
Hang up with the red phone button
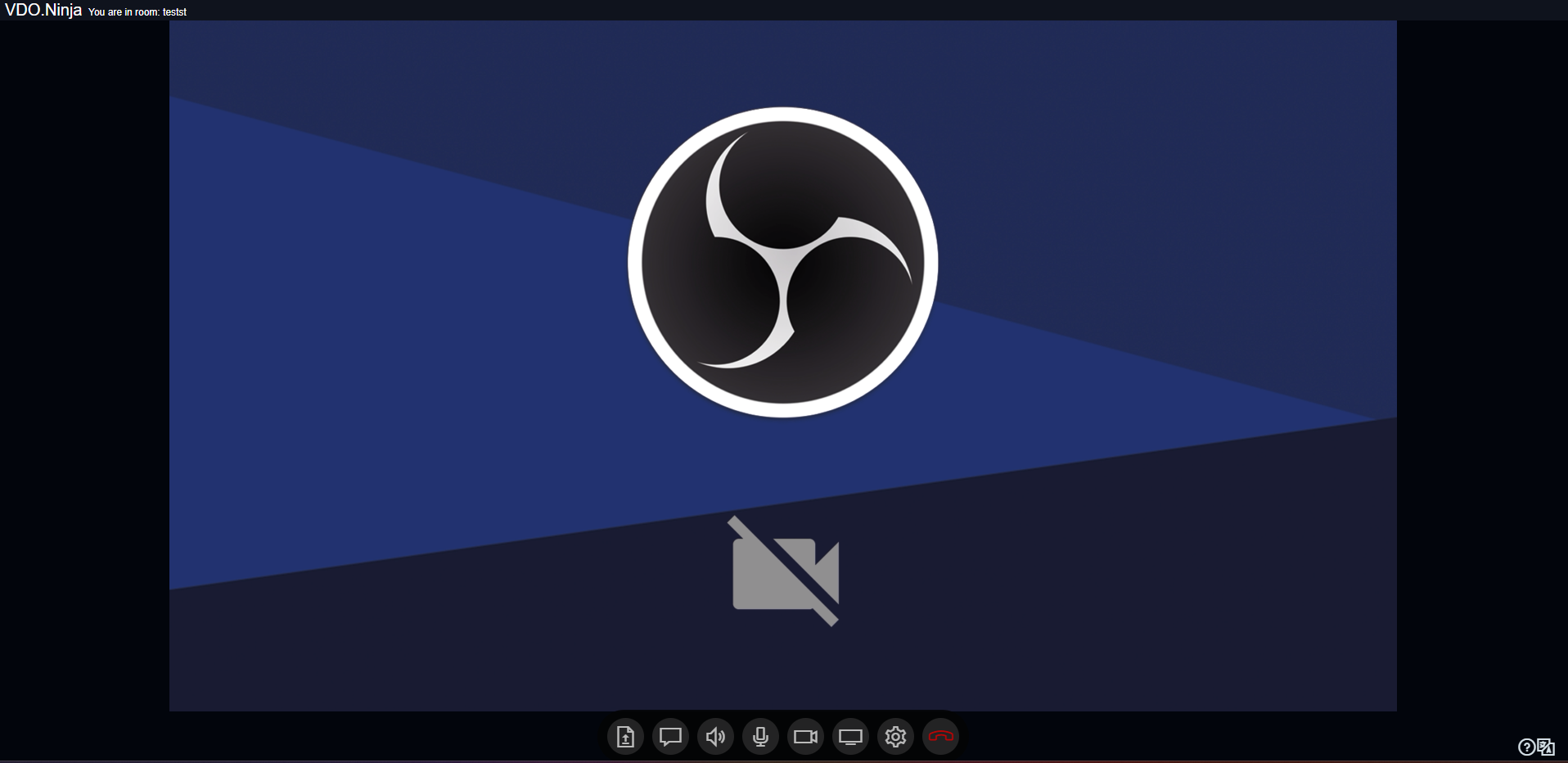(940, 737)
